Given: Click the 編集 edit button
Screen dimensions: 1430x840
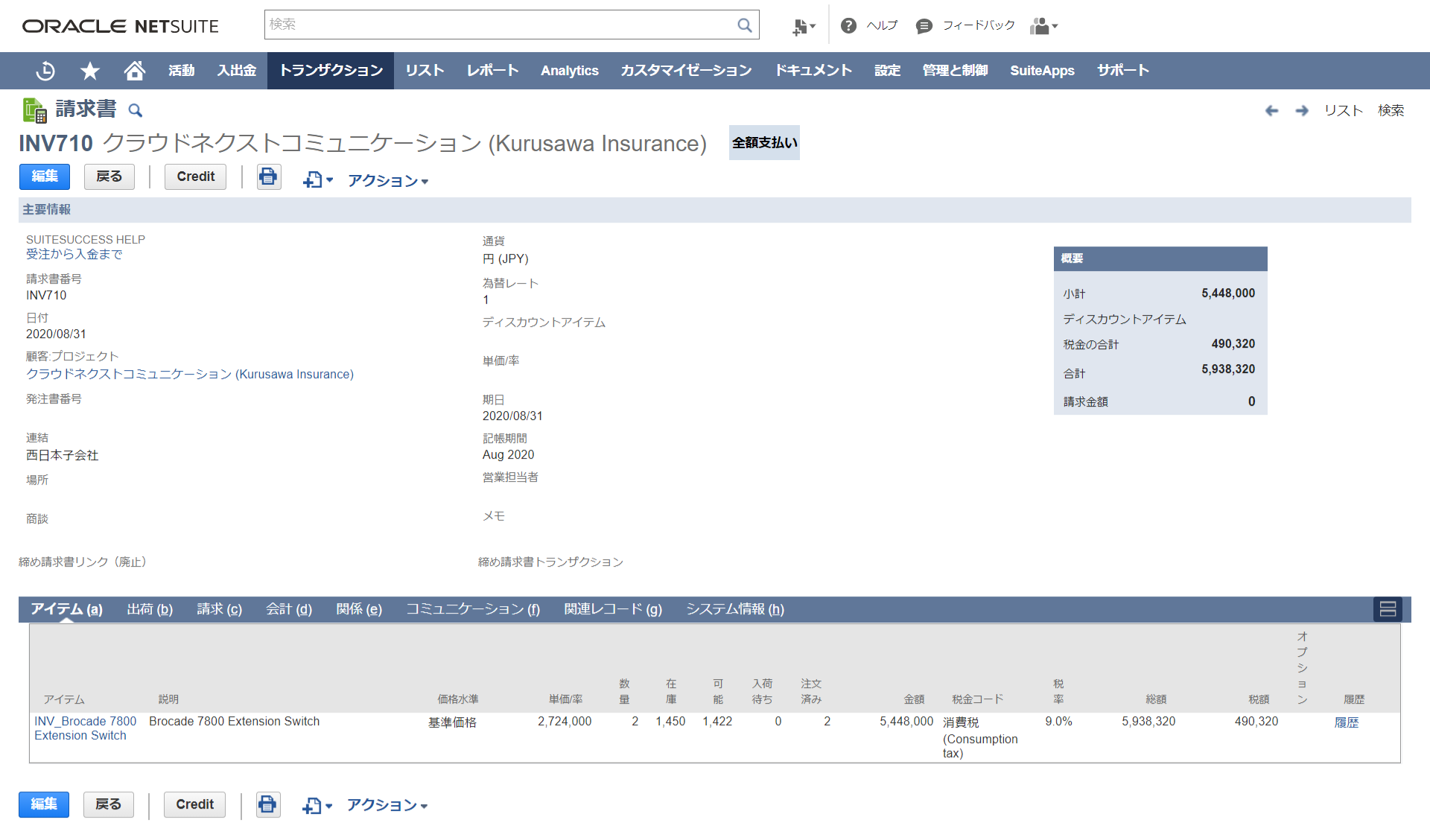Looking at the screenshot, I should [x=44, y=176].
